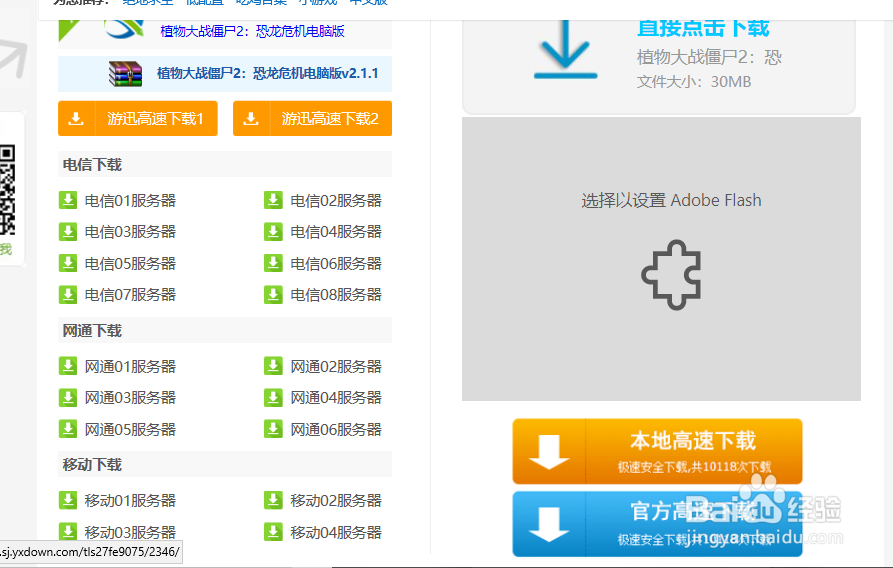The image size is (893, 568).
Task: Open 网通01服务器 download link
Action: (x=130, y=366)
